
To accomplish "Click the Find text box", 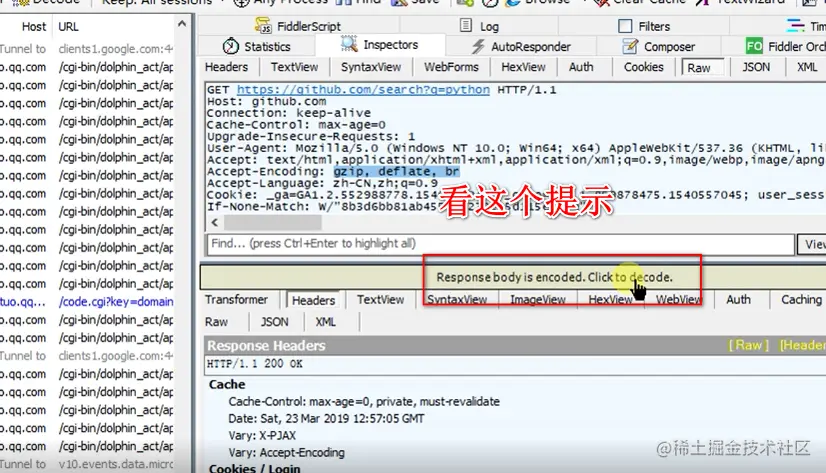I will [499, 244].
